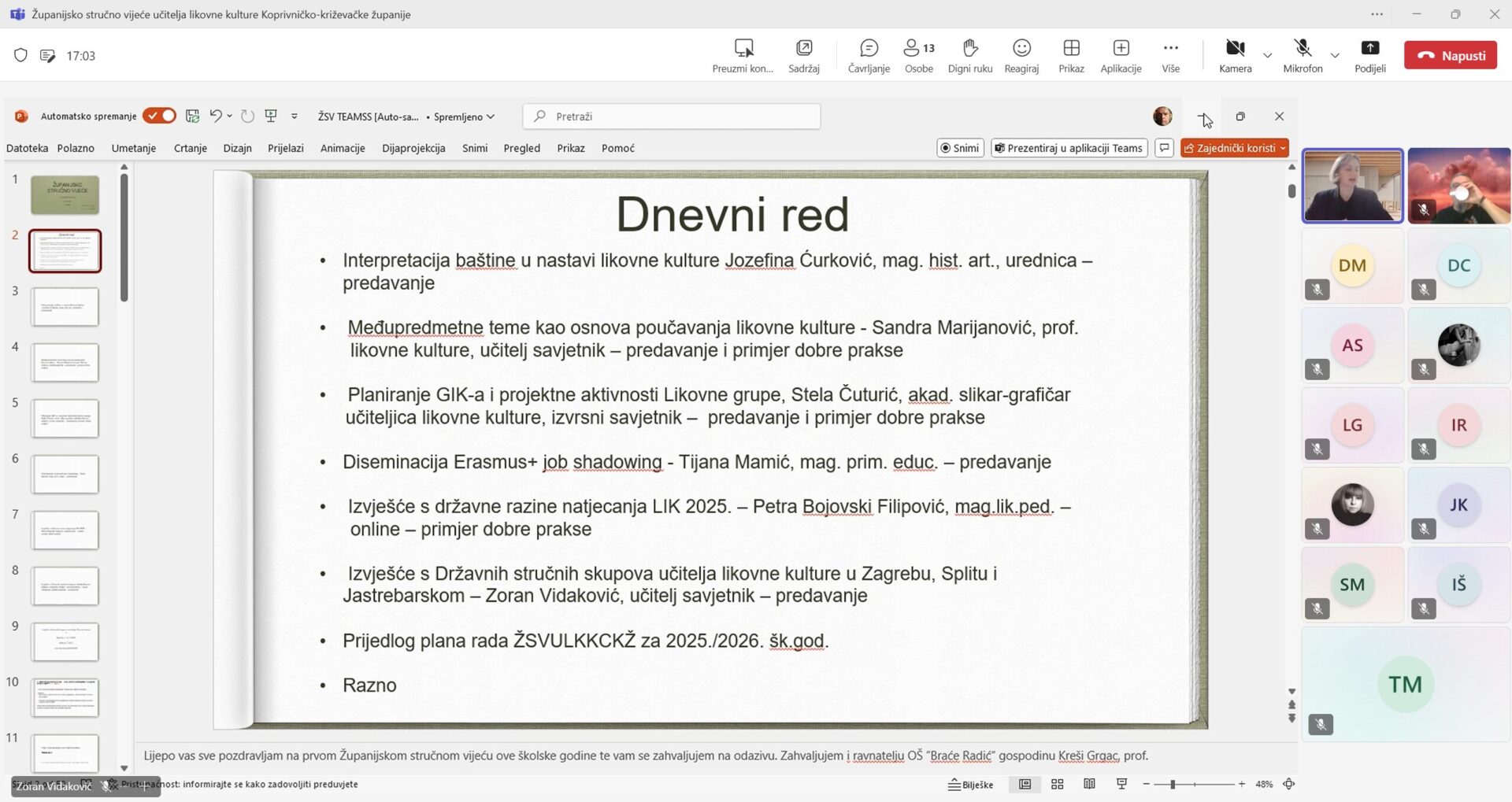Select slide 5 thumbnail
1512x802 pixels.
pos(65,419)
